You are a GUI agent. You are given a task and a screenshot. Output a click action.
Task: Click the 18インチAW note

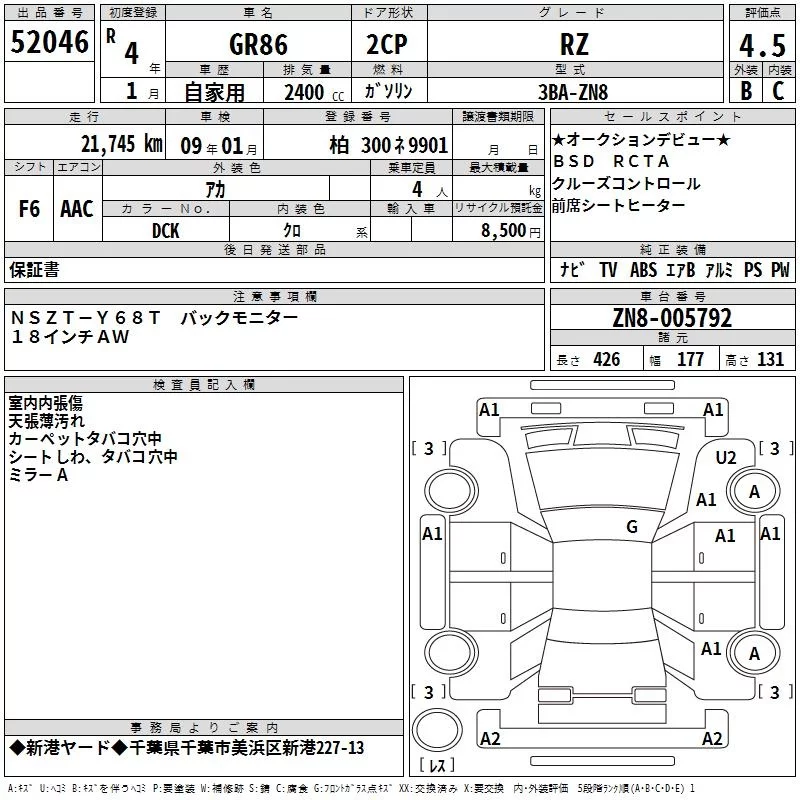[x=70, y=337]
